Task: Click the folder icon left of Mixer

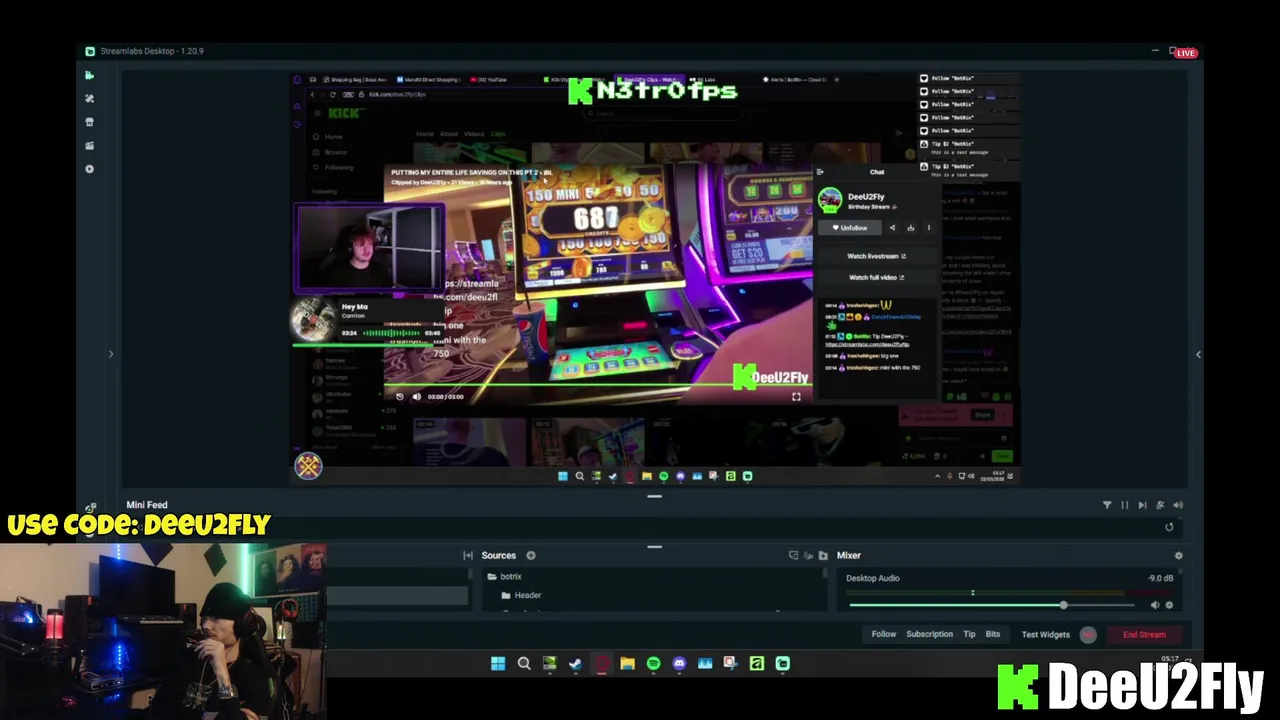Action: pyautogui.click(x=823, y=555)
